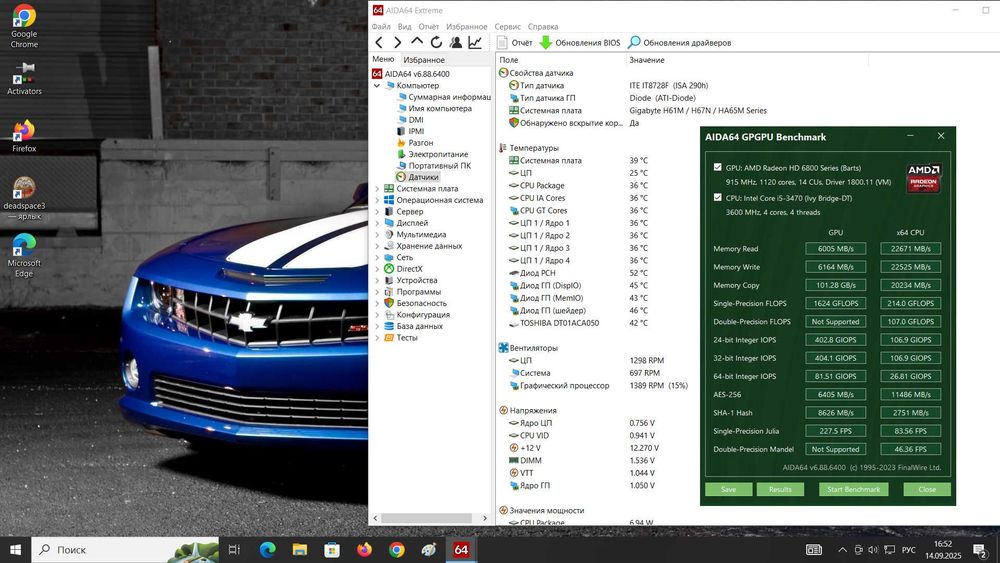The width and height of the screenshot is (1000, 563).
Task: Click the up-level arrow toolbar icon
Action: pos(416,42)
